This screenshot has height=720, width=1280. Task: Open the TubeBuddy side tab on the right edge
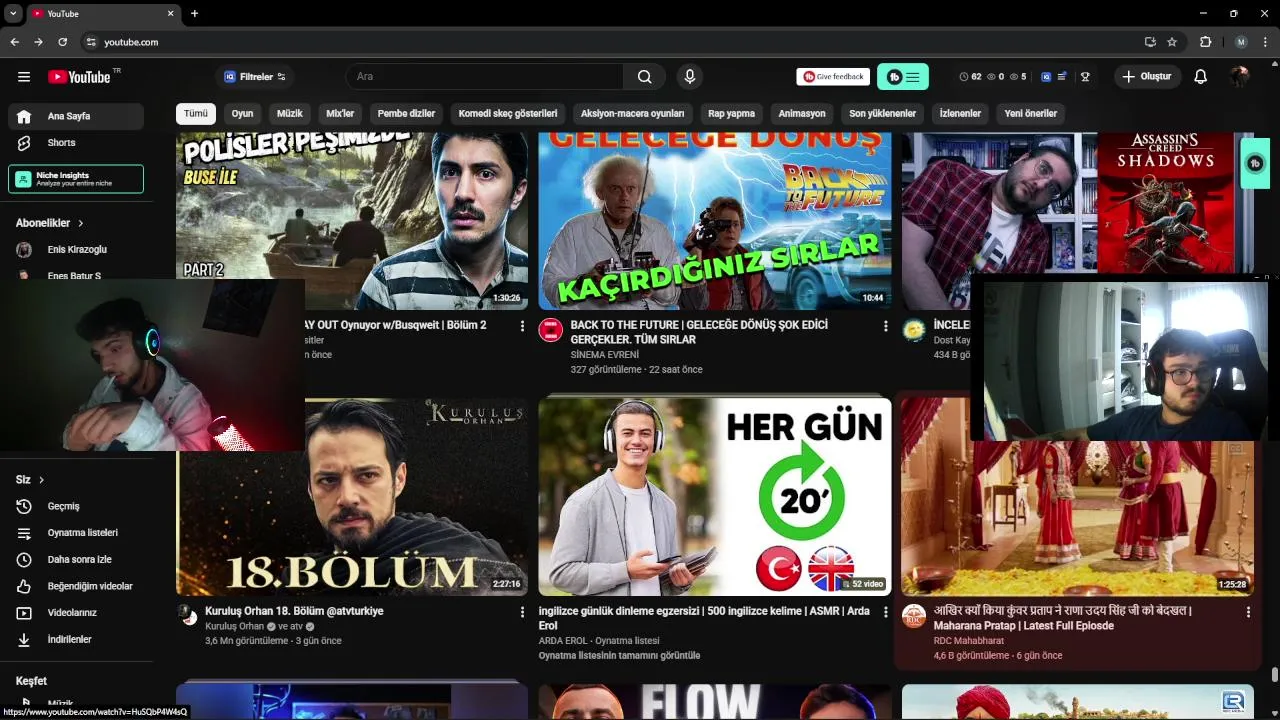[1255, 163]
